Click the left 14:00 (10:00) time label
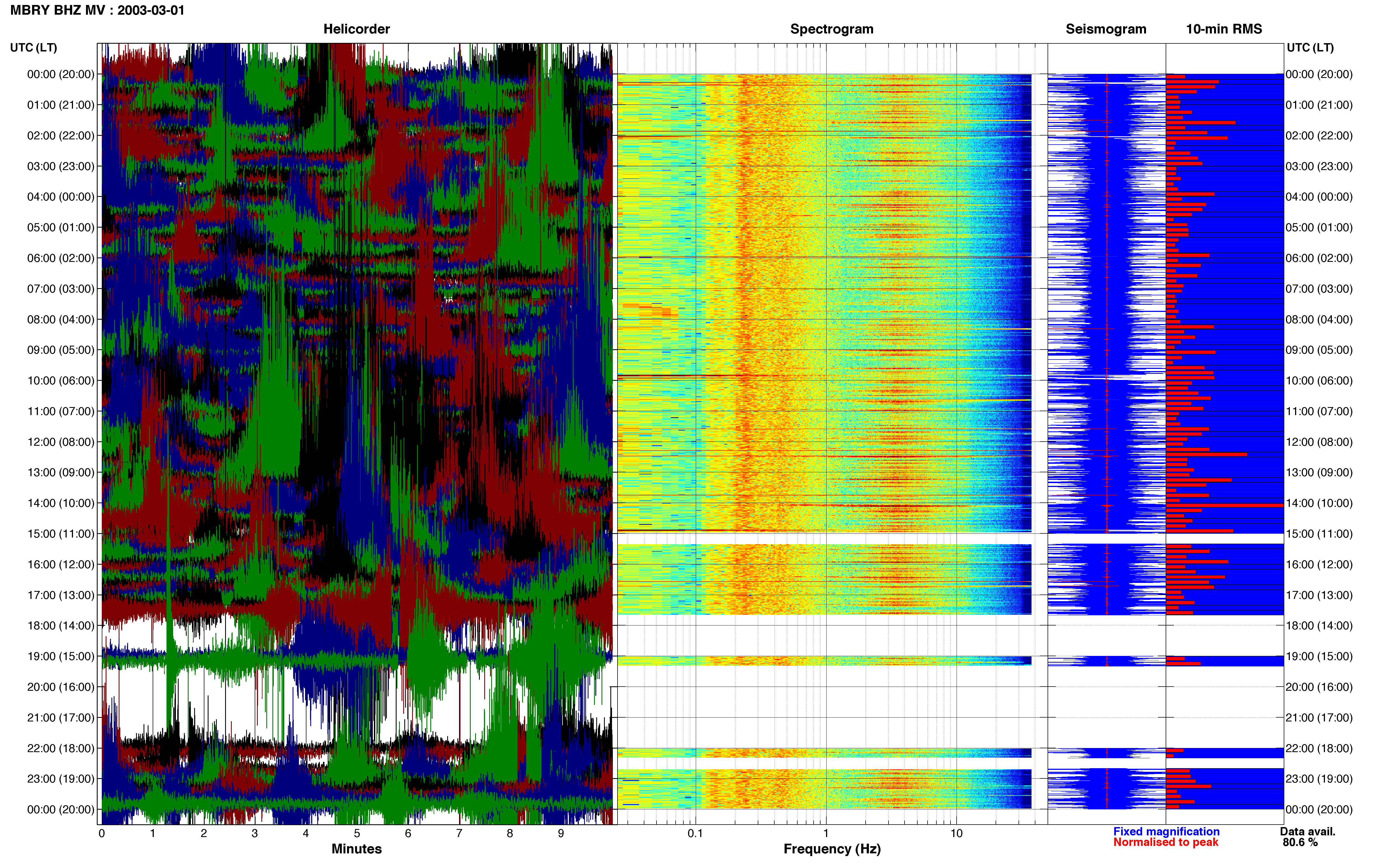This screenshot has height=868, width=1388. [x=61, y=503]
